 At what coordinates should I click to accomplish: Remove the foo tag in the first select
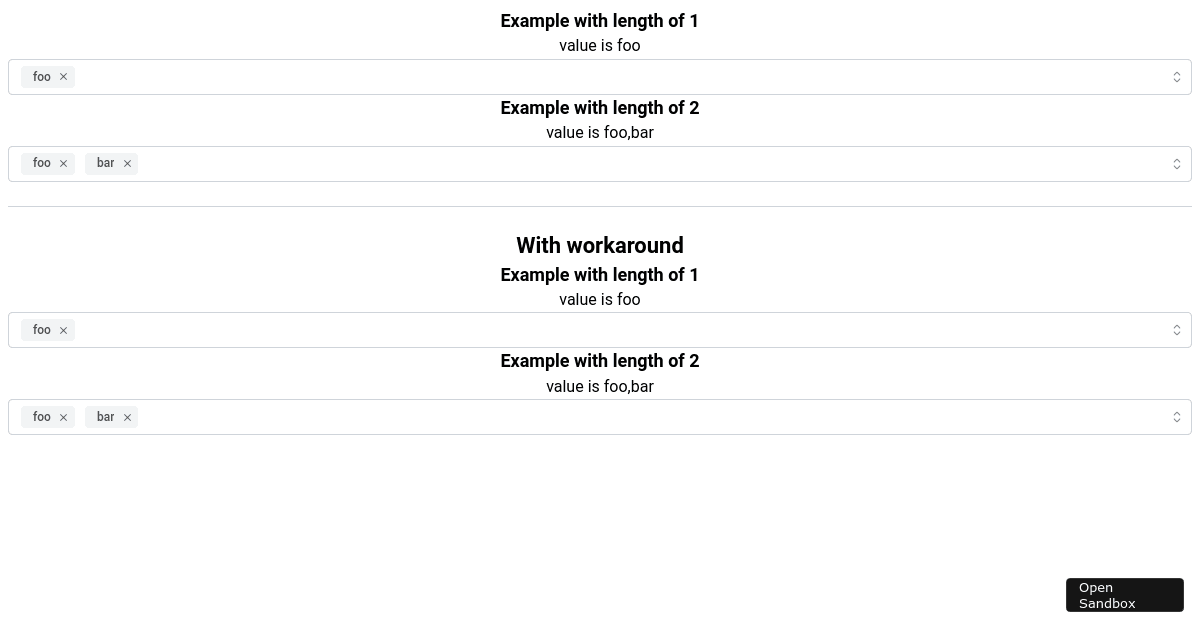tap(63, 77)
